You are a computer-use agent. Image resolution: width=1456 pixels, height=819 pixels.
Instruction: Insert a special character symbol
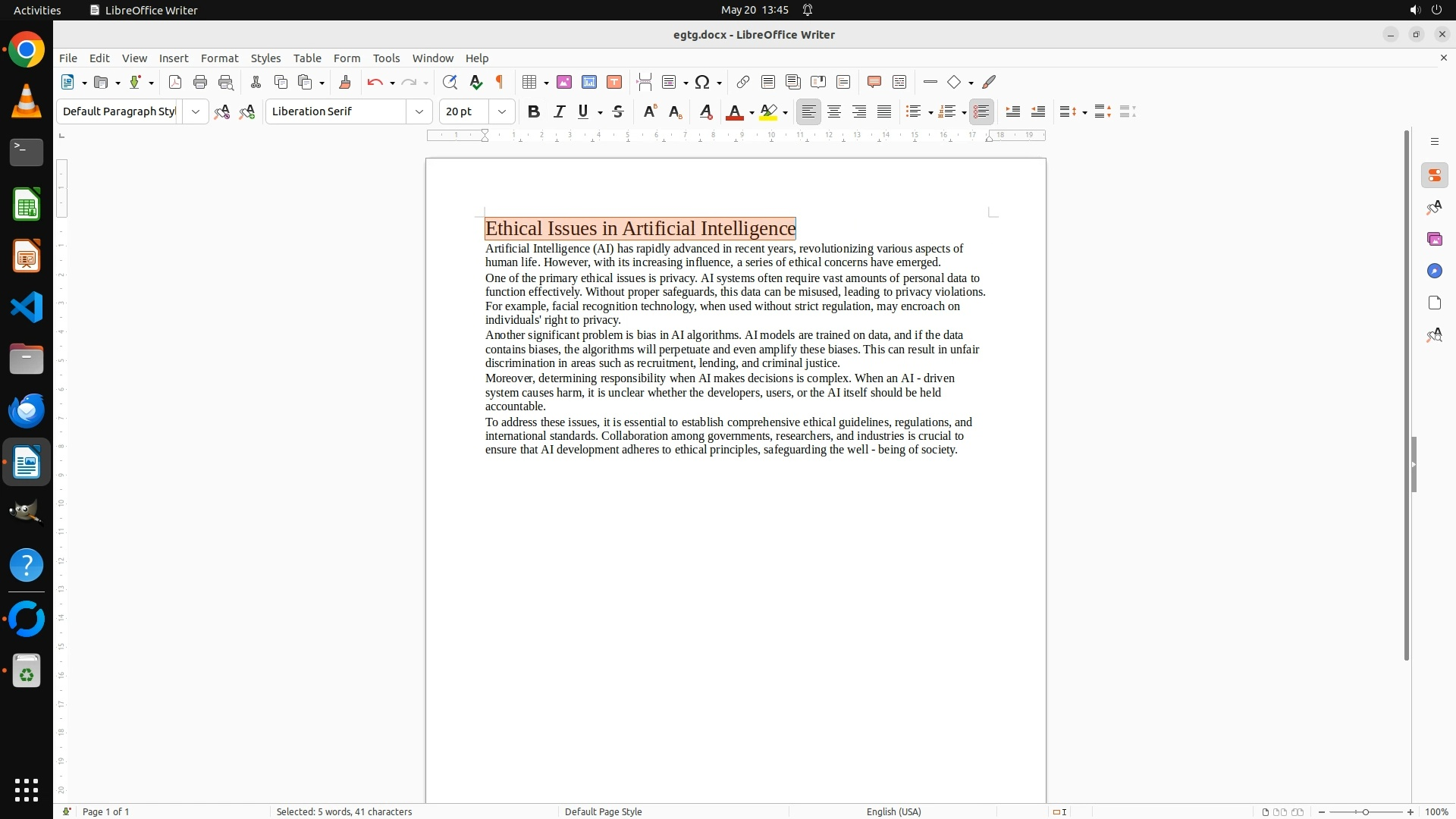coord(702,82)
